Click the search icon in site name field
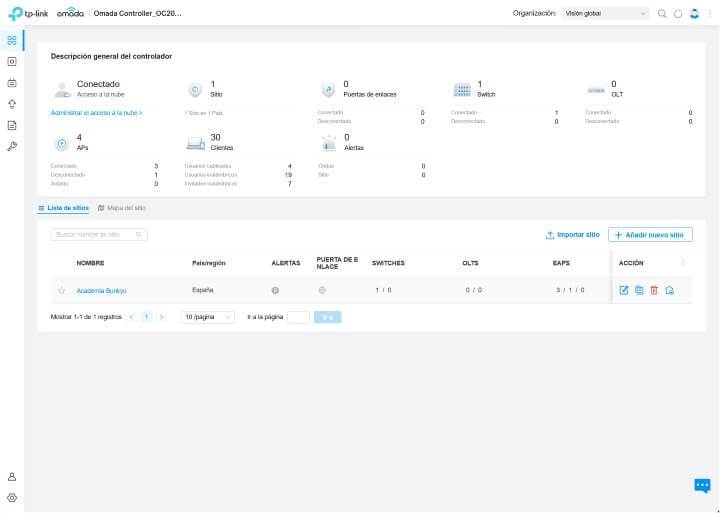The height and width of the screenshot is (513, 720). click(139, 235)
